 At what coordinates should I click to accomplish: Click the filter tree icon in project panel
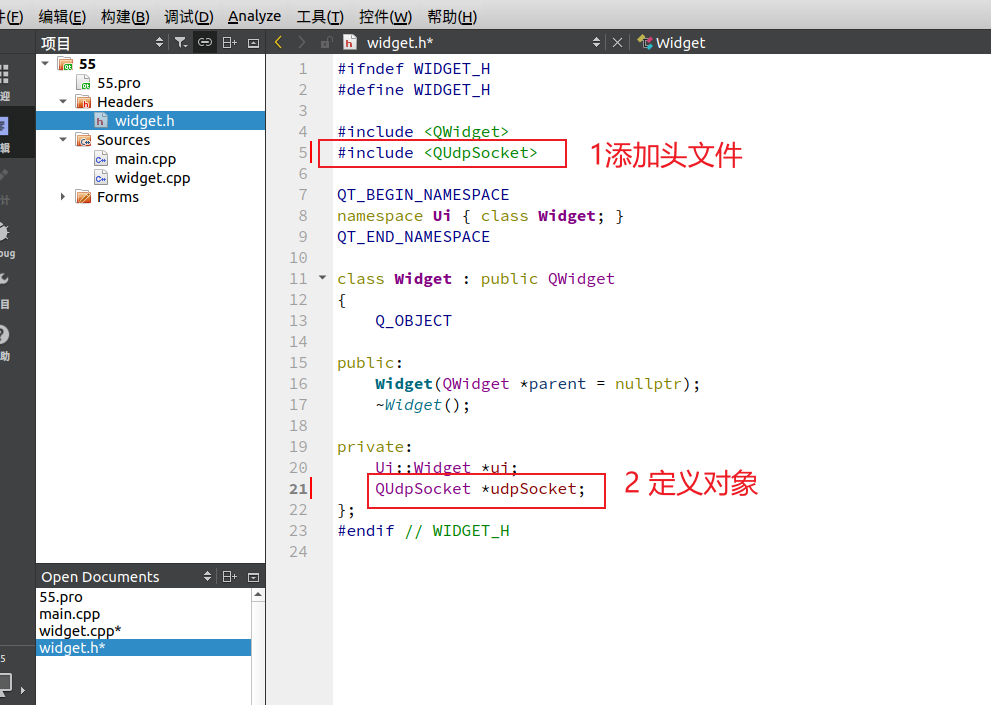[181, 42]
